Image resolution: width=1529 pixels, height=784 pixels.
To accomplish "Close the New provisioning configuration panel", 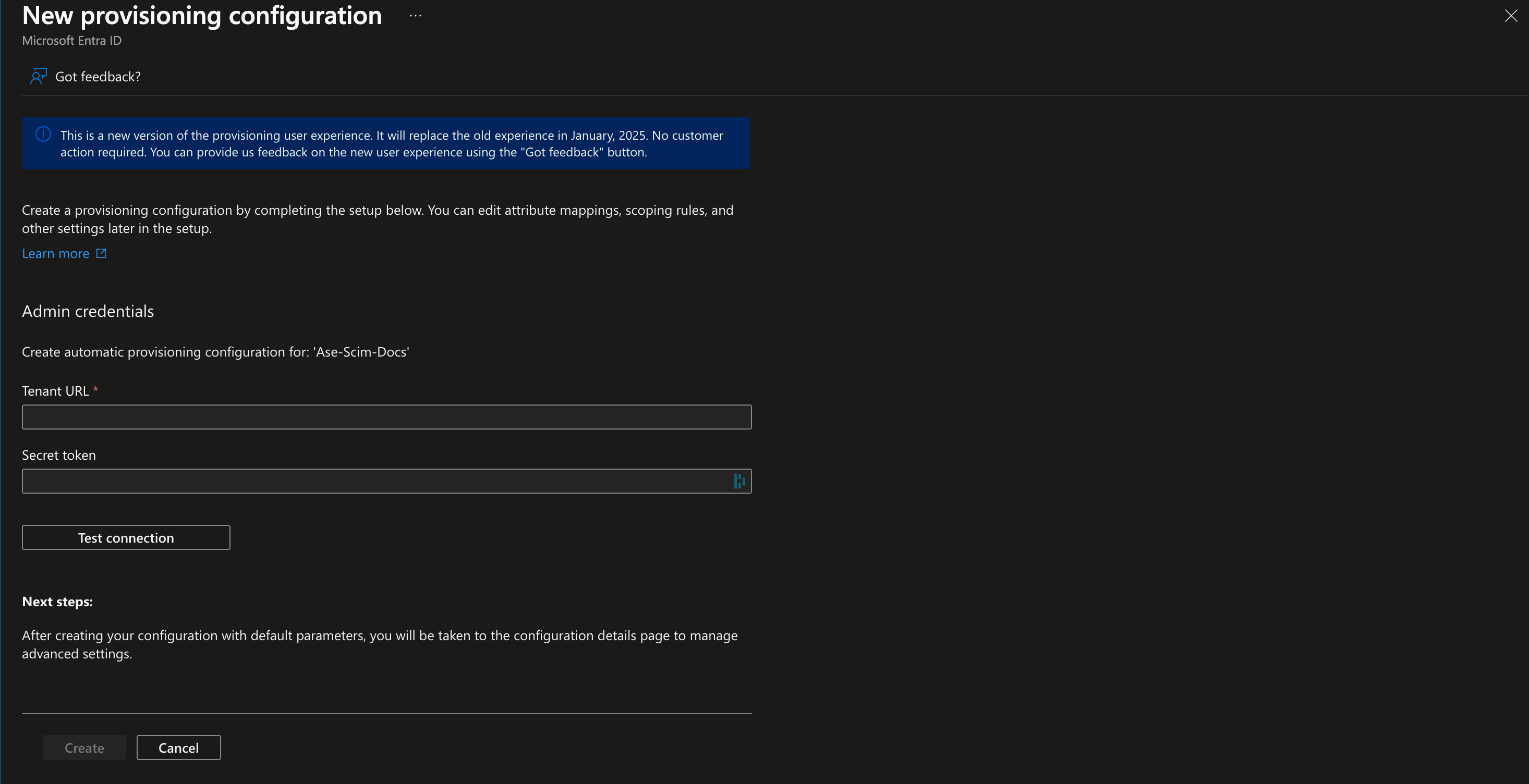I will pos(1510,16).
